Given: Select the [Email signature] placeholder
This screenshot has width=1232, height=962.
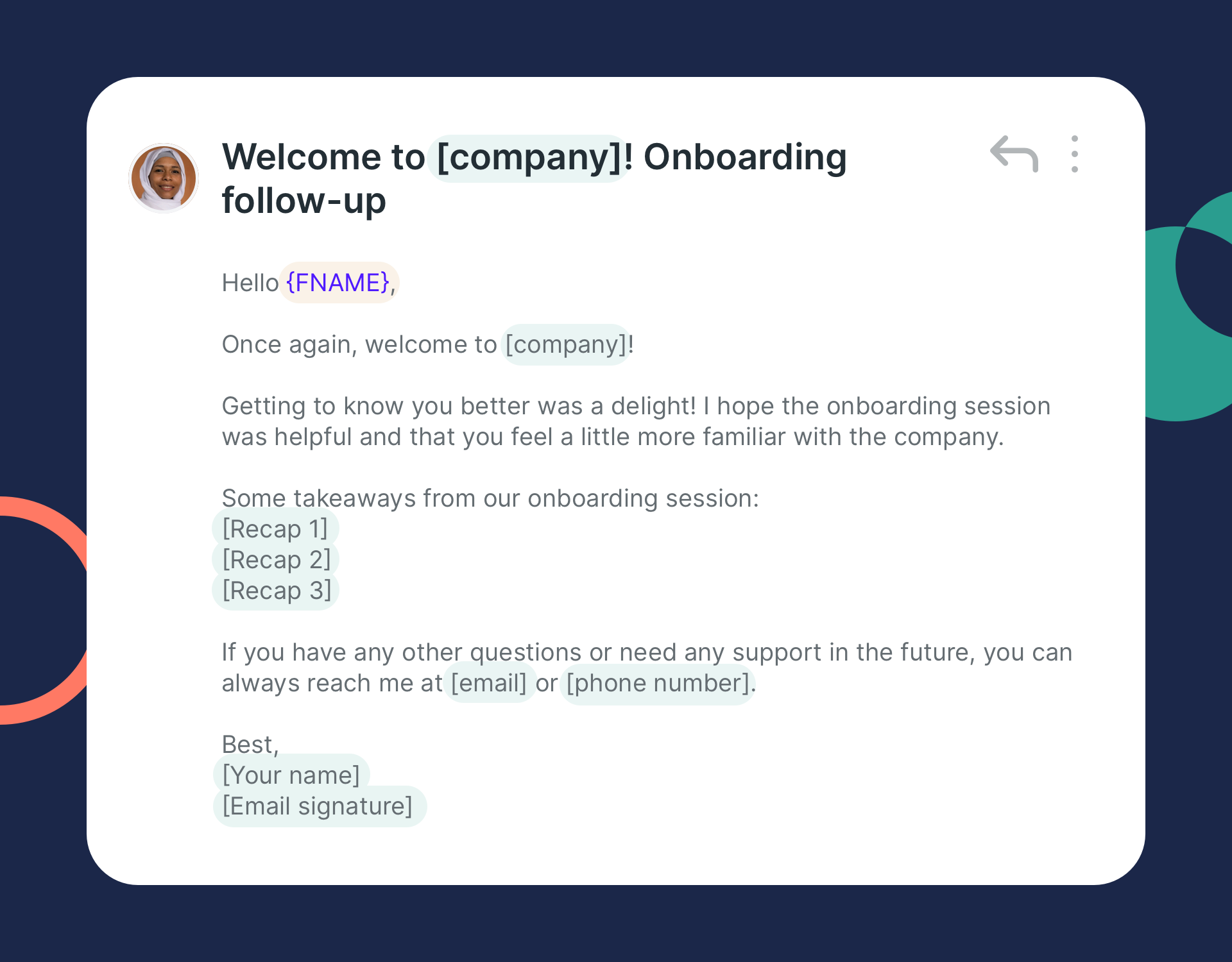Looking at the screenshot, I should click(318, 806).
